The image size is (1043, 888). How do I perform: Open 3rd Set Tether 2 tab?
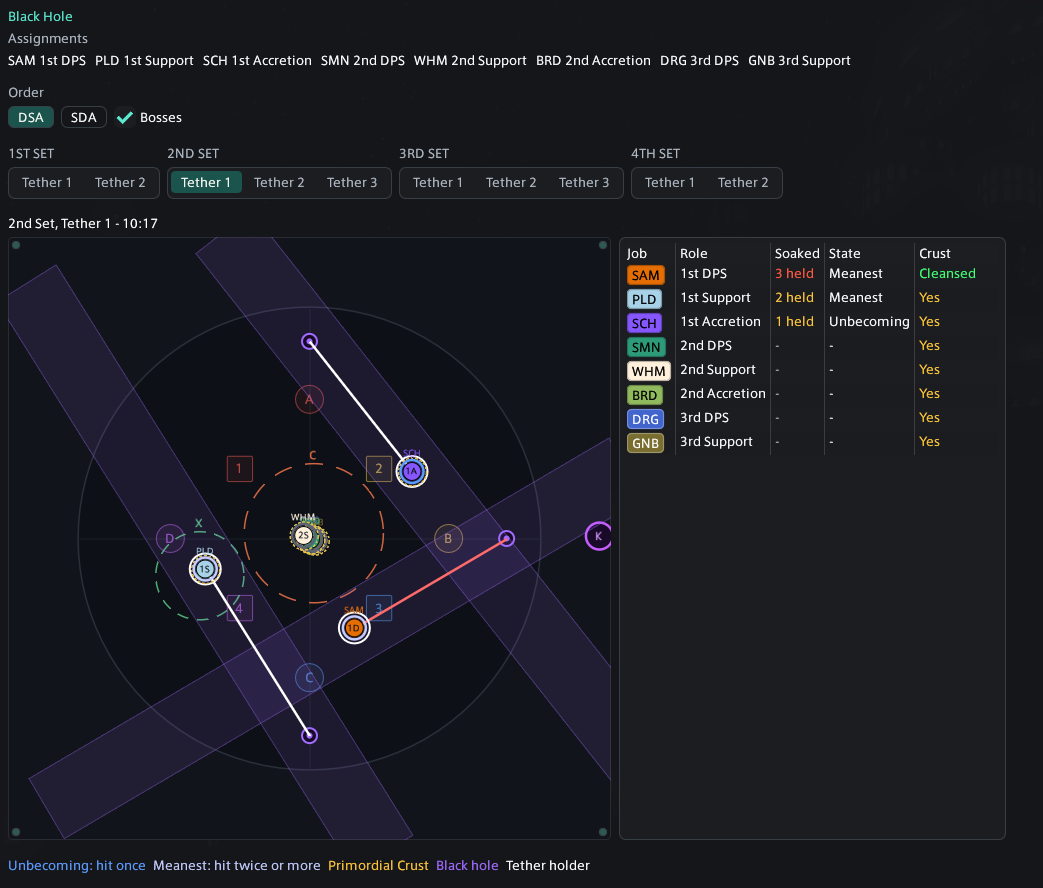(x=511, y=182)
